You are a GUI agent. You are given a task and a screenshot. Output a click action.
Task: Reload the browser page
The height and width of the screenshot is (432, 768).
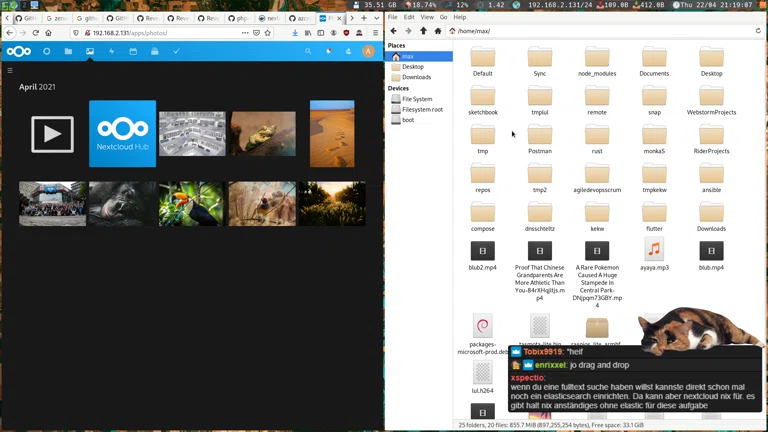pos(35,33)
